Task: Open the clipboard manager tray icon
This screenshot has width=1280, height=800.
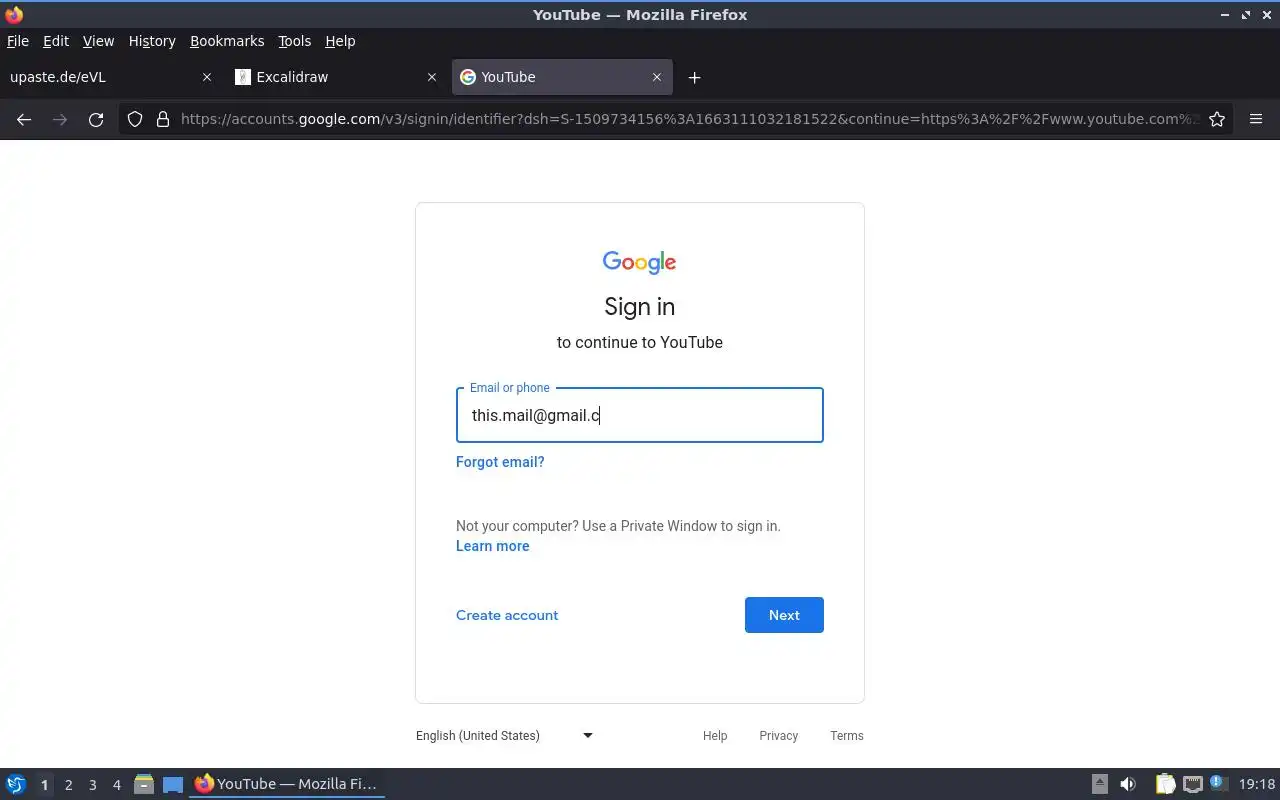Action: [1165, 784]
